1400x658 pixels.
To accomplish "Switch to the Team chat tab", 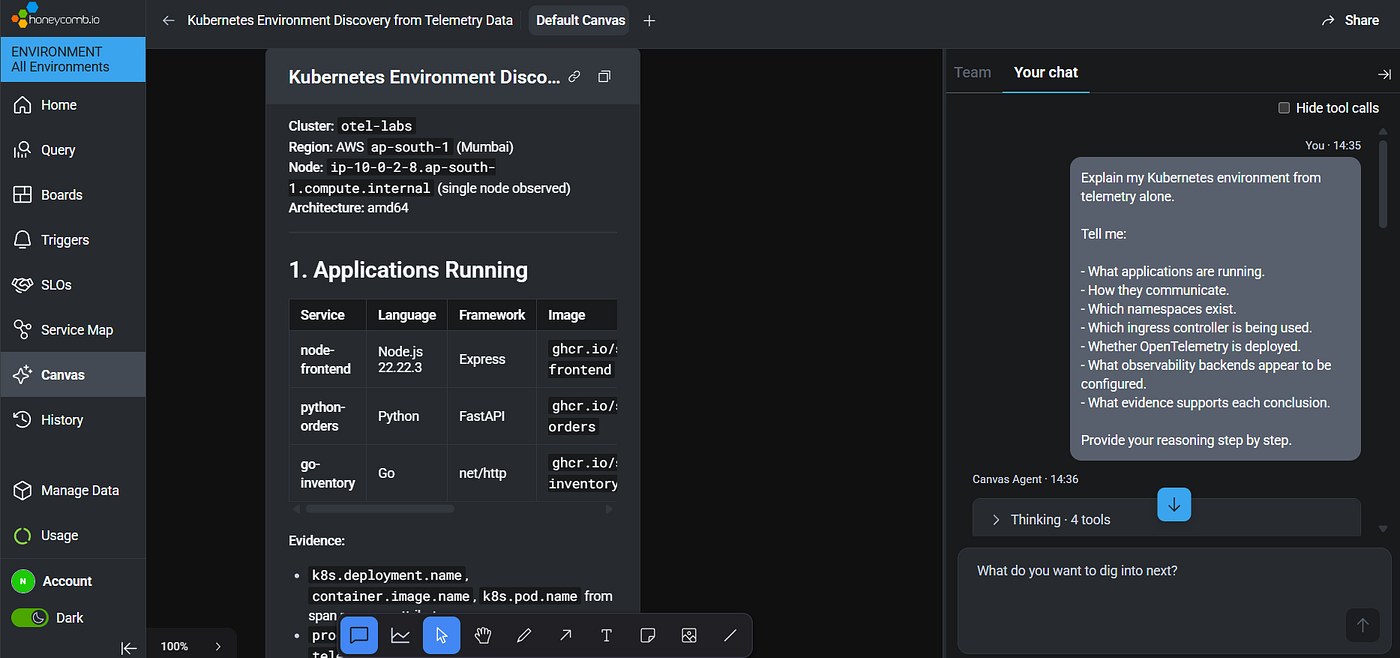I will click(x=972, y=72).
